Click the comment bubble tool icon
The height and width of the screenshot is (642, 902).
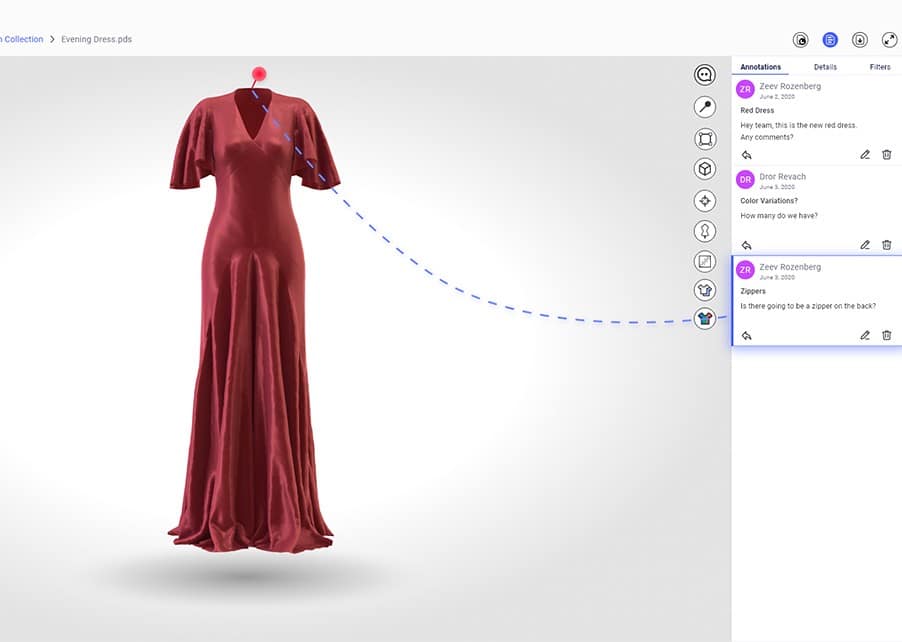(705, 75)
